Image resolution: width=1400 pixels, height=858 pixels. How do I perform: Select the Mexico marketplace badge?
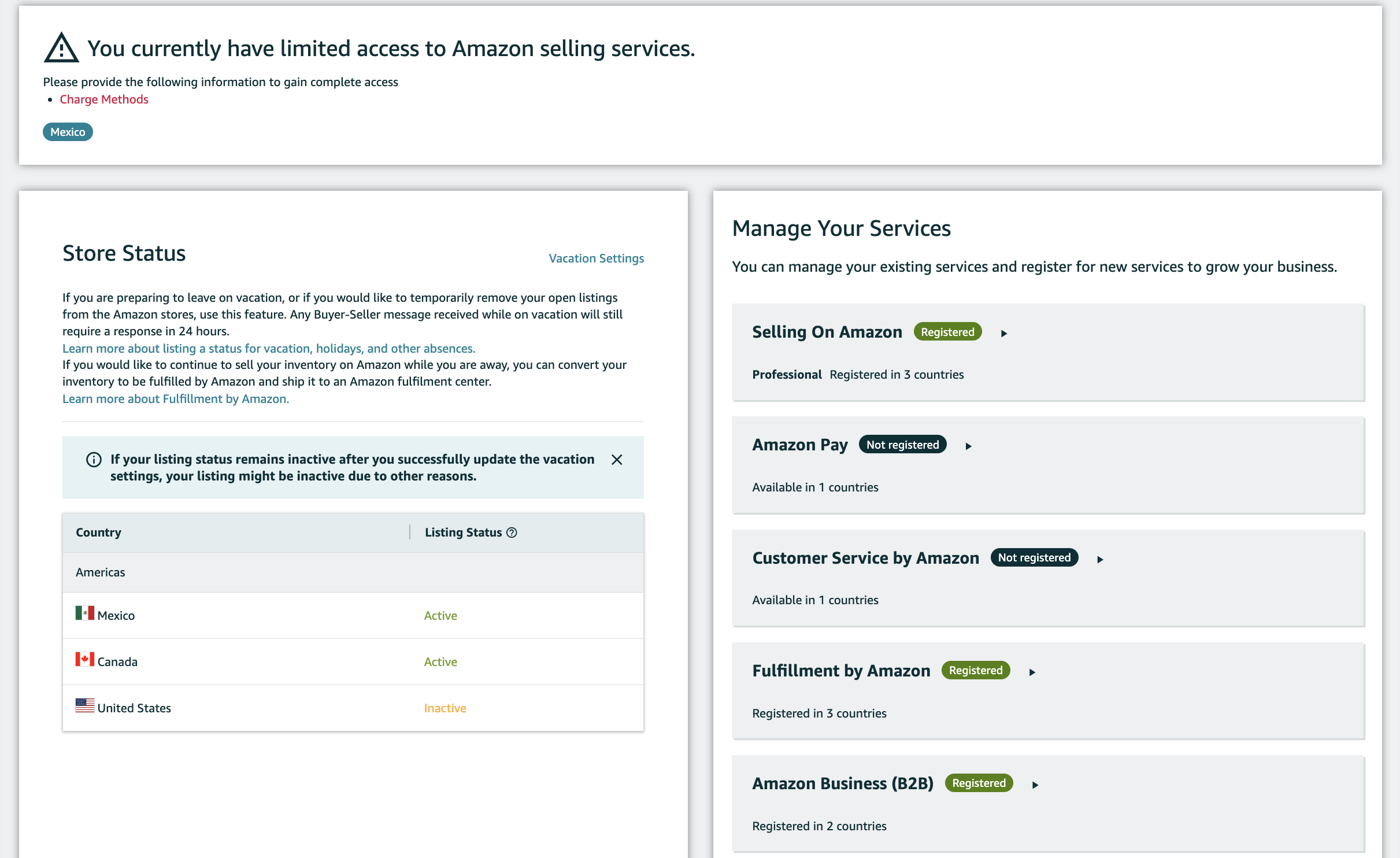(x=68, y=132)
